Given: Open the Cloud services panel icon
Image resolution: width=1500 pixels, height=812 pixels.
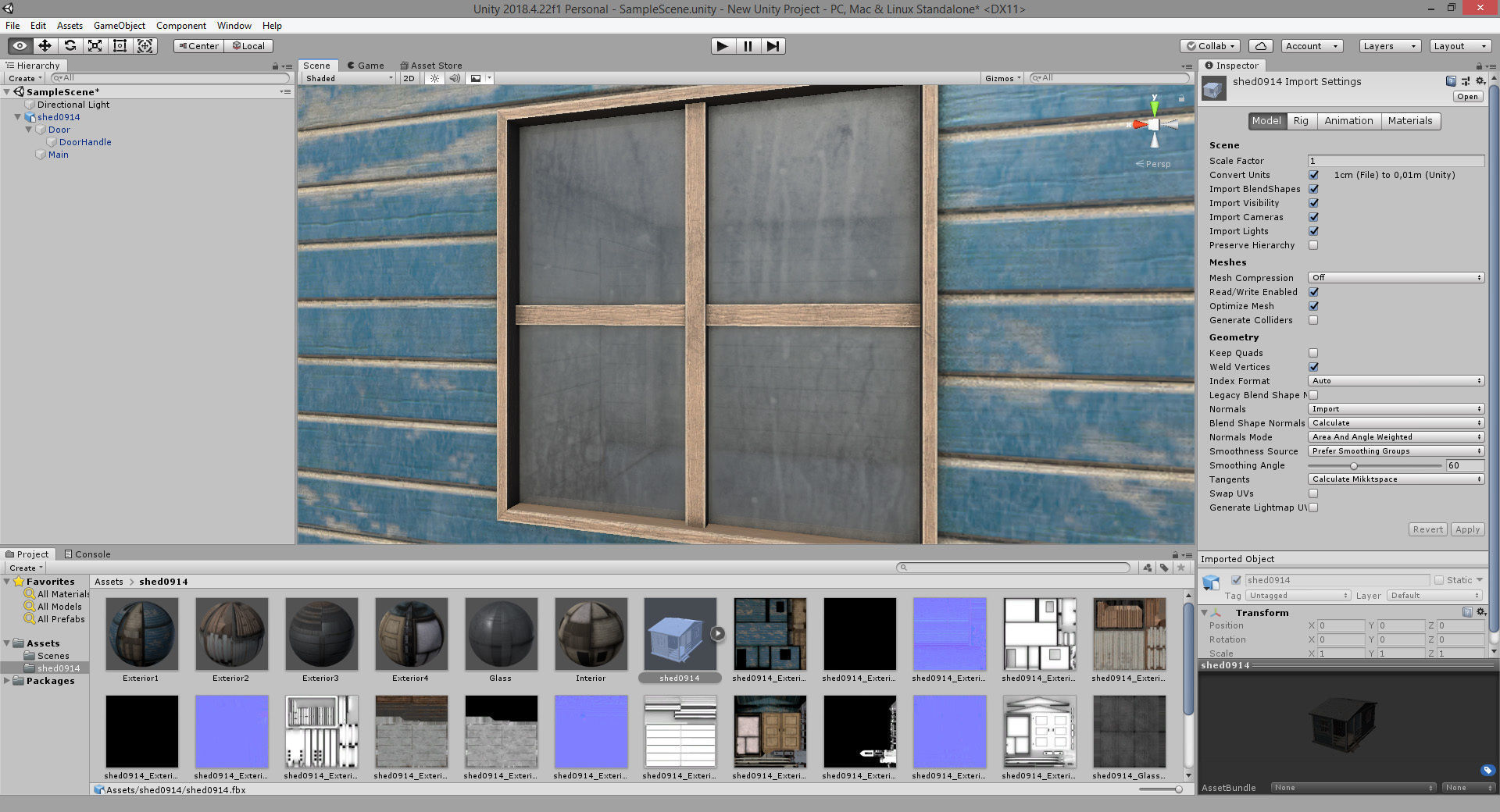Looking at the screenshot, I should (1260, 46).
